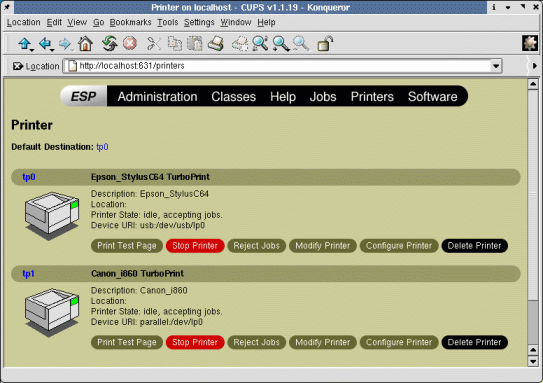Click the scrollbar up arrow at top
This screenshot has height=383, width=543.
(533, 84)
